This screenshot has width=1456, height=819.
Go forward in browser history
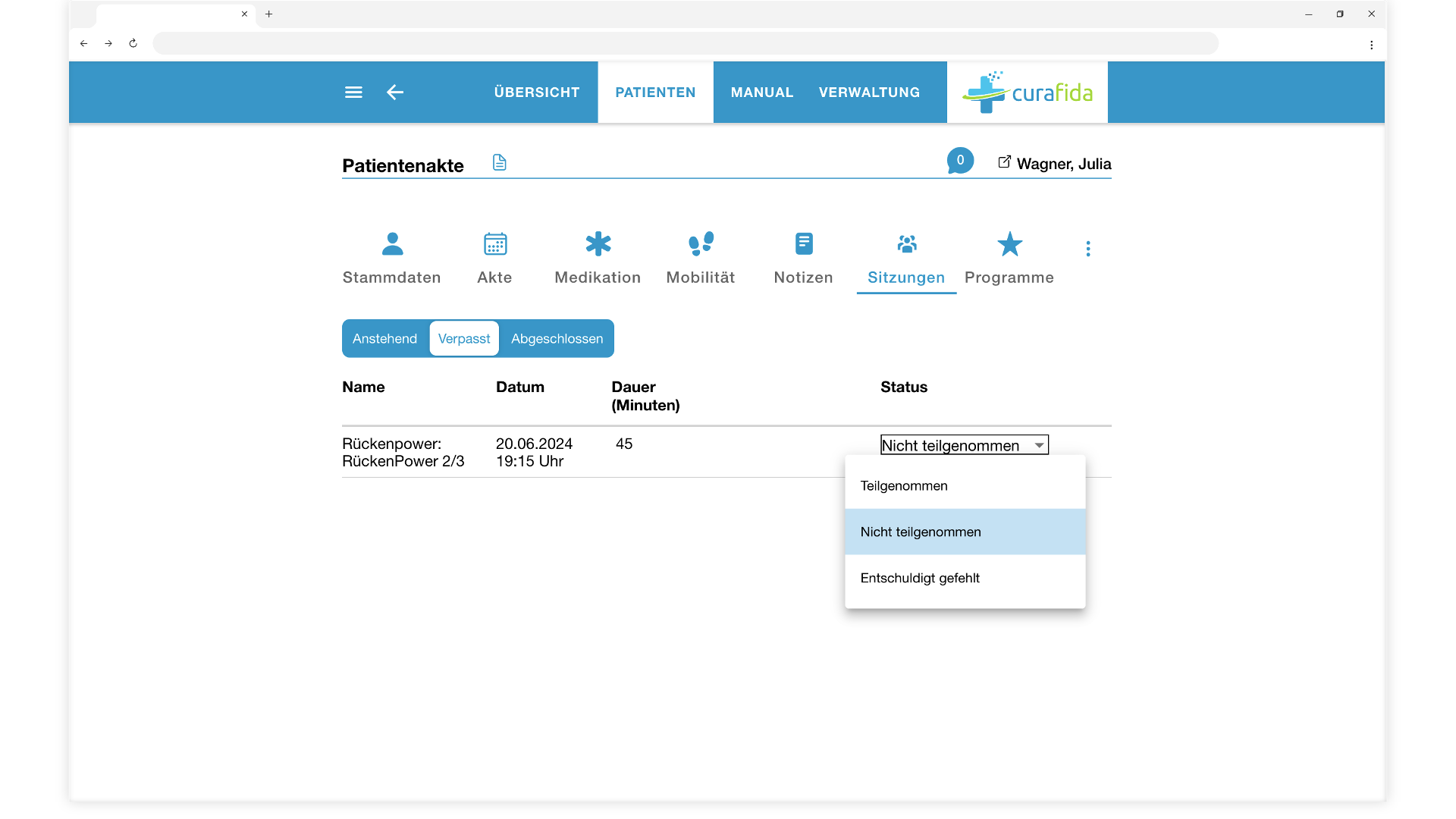pyautogui.click(x=108, y=43)
